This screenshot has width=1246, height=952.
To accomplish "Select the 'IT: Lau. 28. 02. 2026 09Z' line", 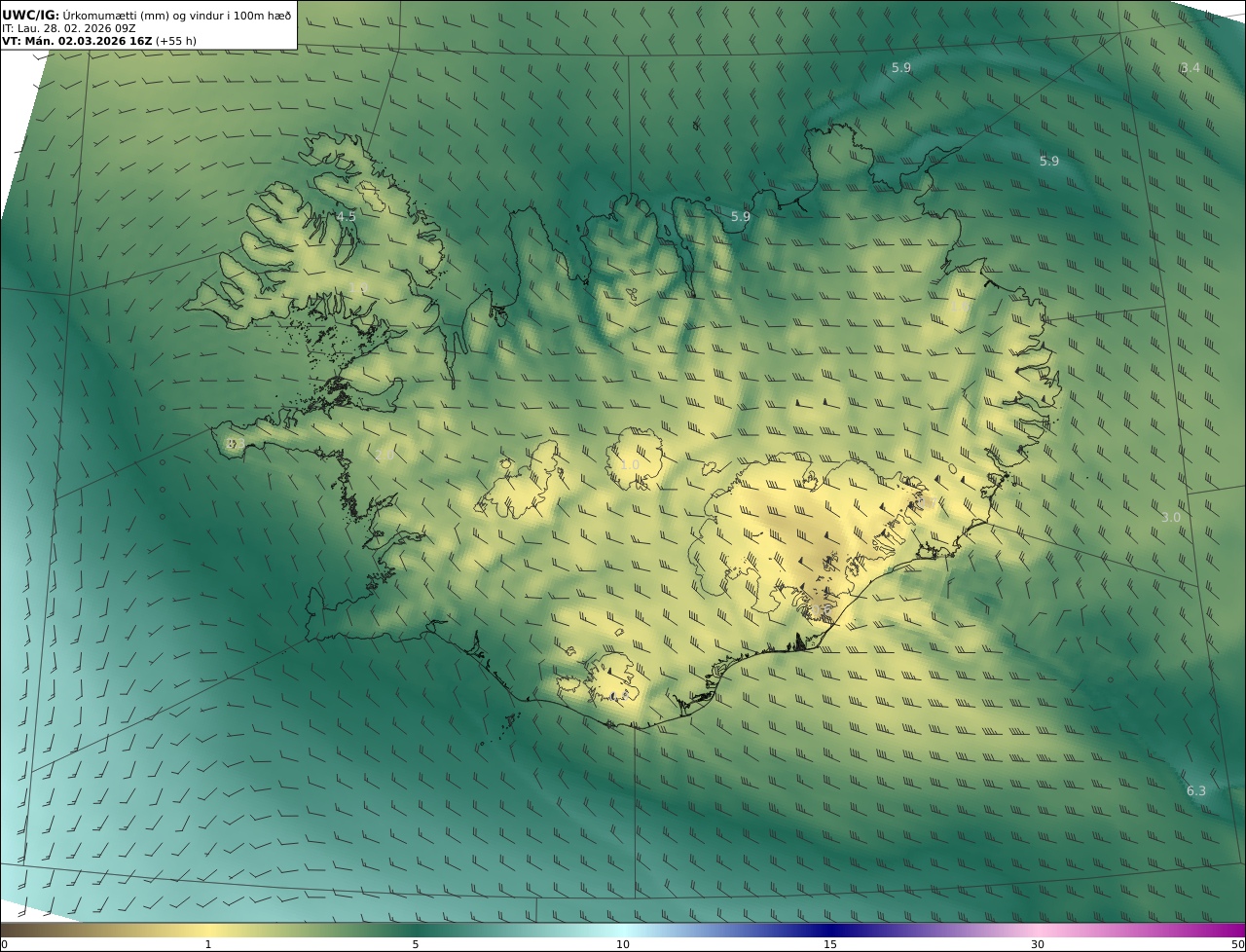I will tap(68, 28).
